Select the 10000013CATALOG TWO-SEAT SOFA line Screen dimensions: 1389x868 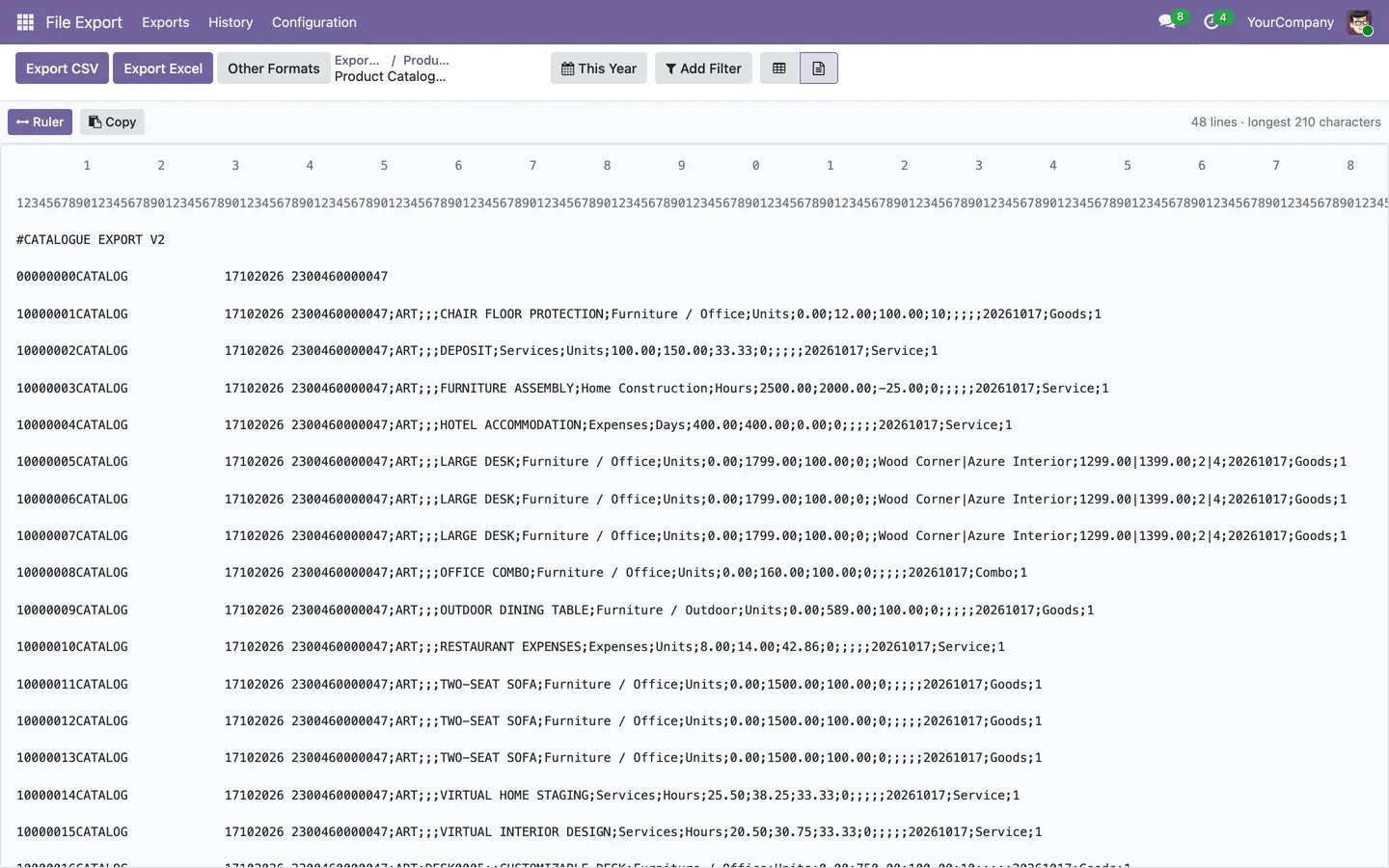[530, 757]
